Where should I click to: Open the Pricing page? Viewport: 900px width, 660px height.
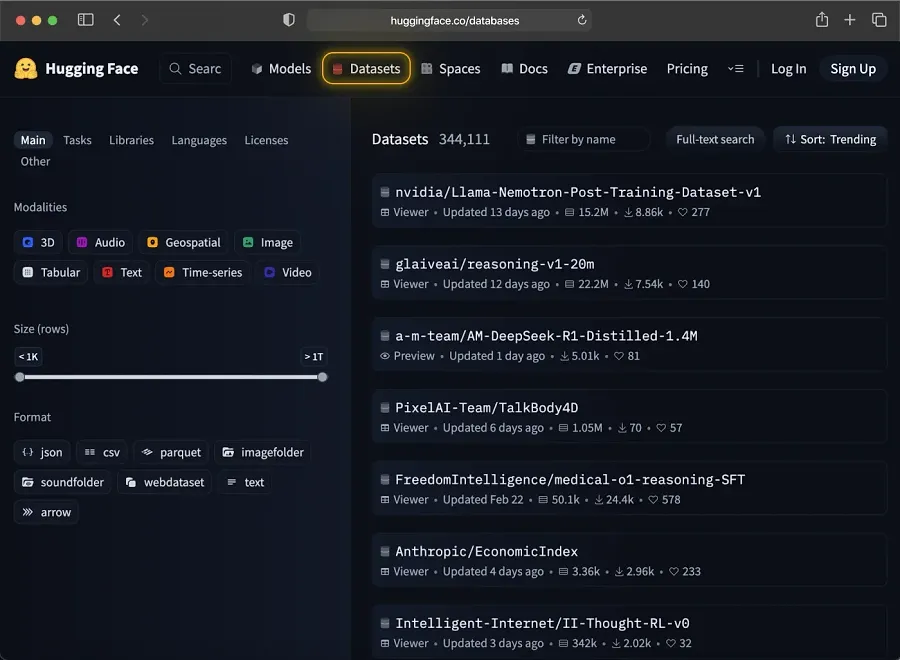coord(687,68)
